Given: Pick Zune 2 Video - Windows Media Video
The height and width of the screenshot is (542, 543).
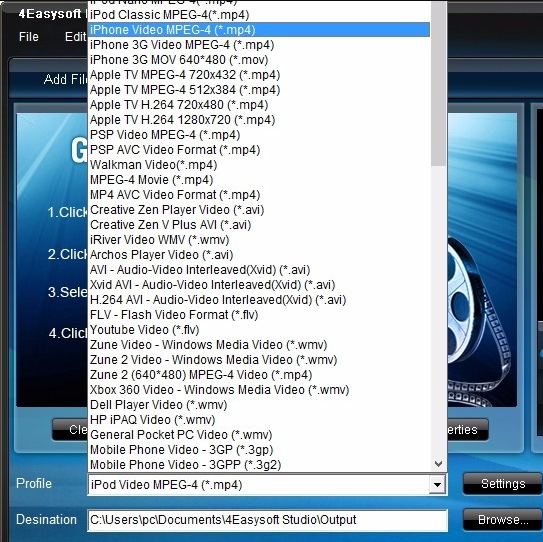Looking at the screenshot, I should (x=259, y=360).
